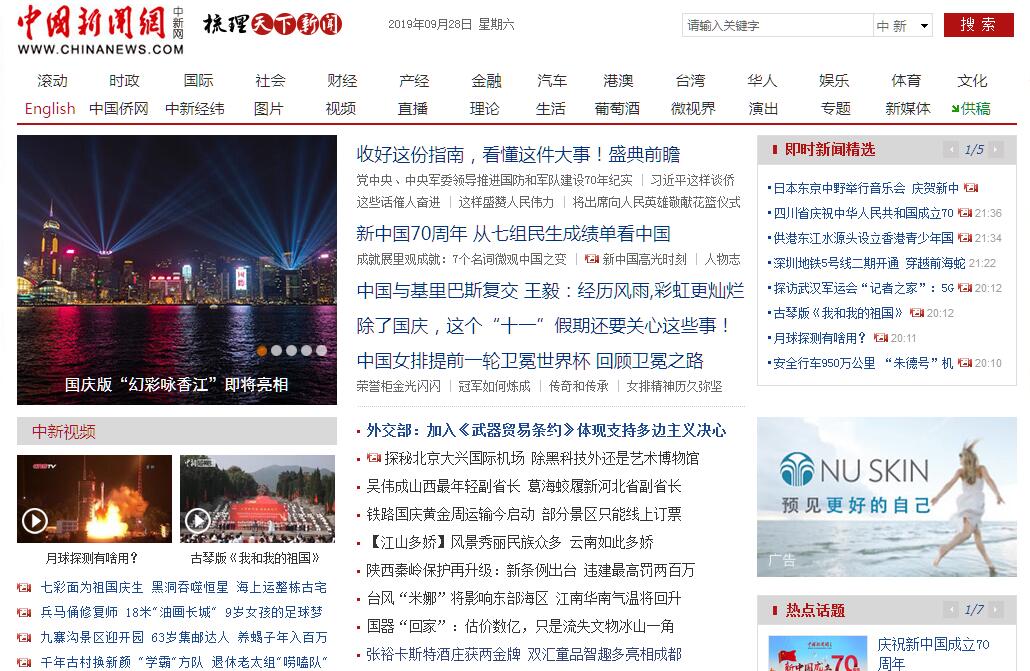Image resolution: width=1030 pixels, height=671 pixels.
Task: Open the 时政 nav menu item
Action: pyautogui.click(x=124, y=81)
